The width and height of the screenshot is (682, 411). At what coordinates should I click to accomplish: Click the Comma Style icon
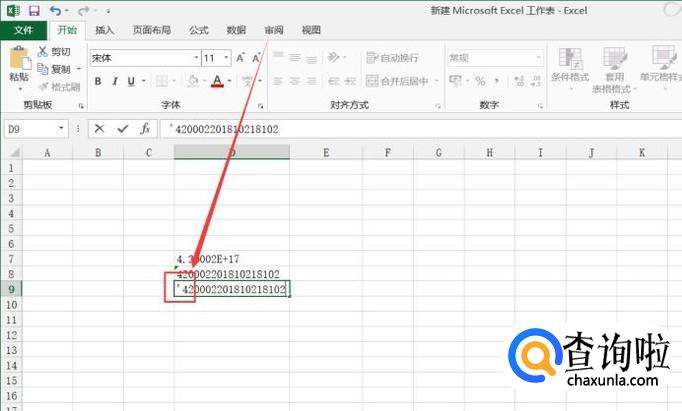pos(497,81)
